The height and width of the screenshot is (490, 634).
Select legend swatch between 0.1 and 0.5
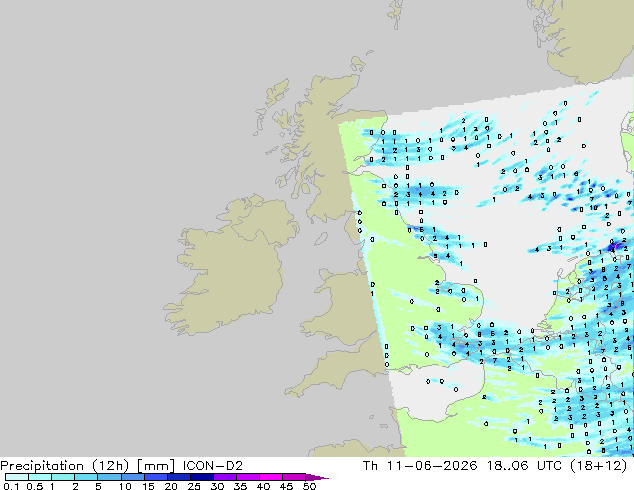pyautogui.click(x=17, y=477)
